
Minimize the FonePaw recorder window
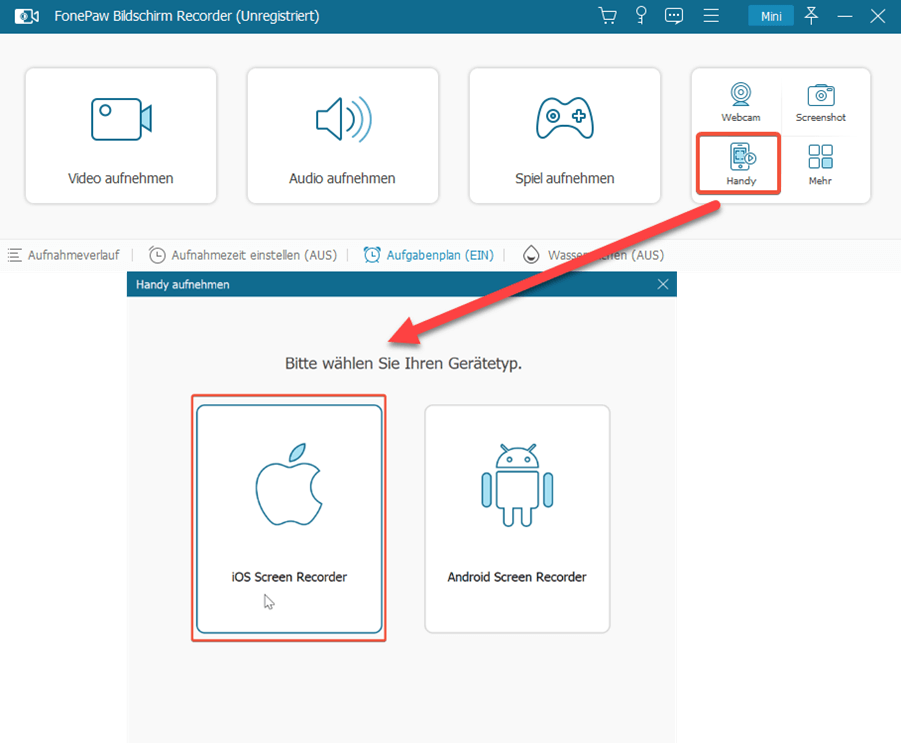[845, 16]
